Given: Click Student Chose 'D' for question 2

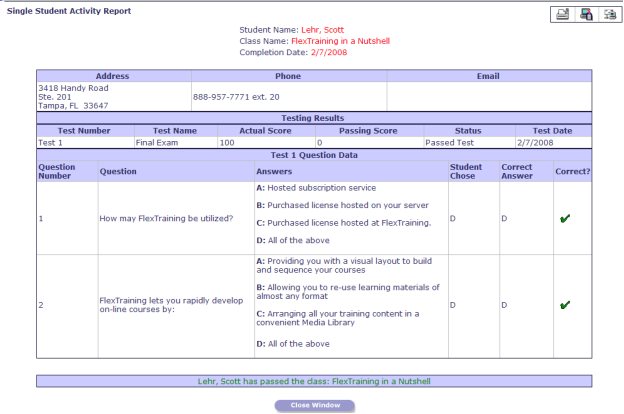Looking at the screenshot, I should click(x=452, y=305).
